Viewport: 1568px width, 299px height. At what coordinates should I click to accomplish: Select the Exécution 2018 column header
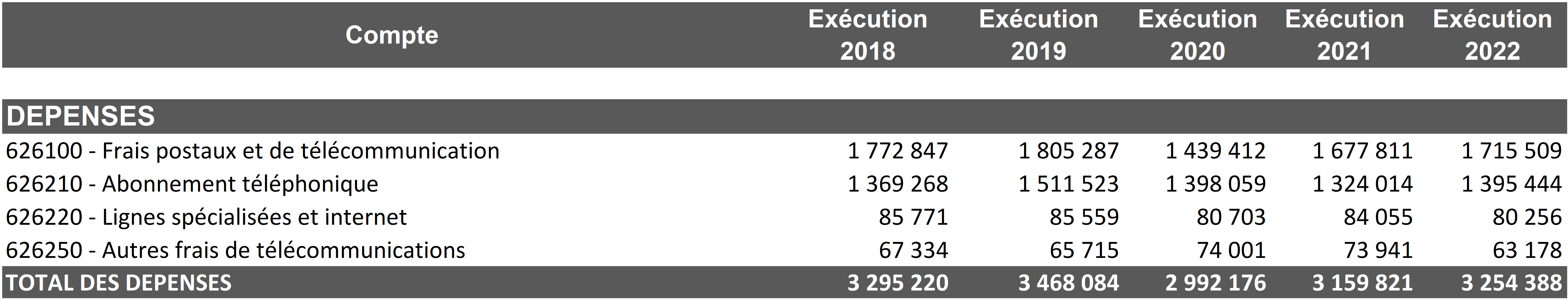(x=867, y=35)
